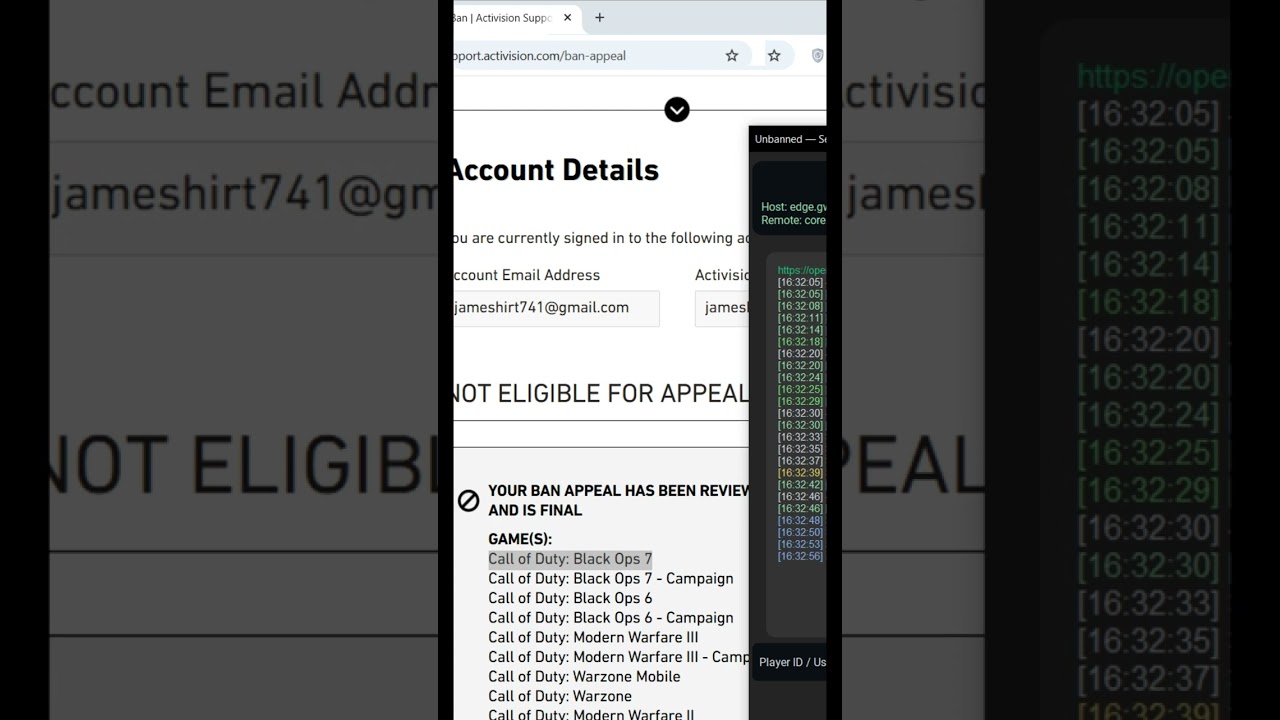Click Call of Duty: Black Ops 6 - Campaign

[611, 618]
